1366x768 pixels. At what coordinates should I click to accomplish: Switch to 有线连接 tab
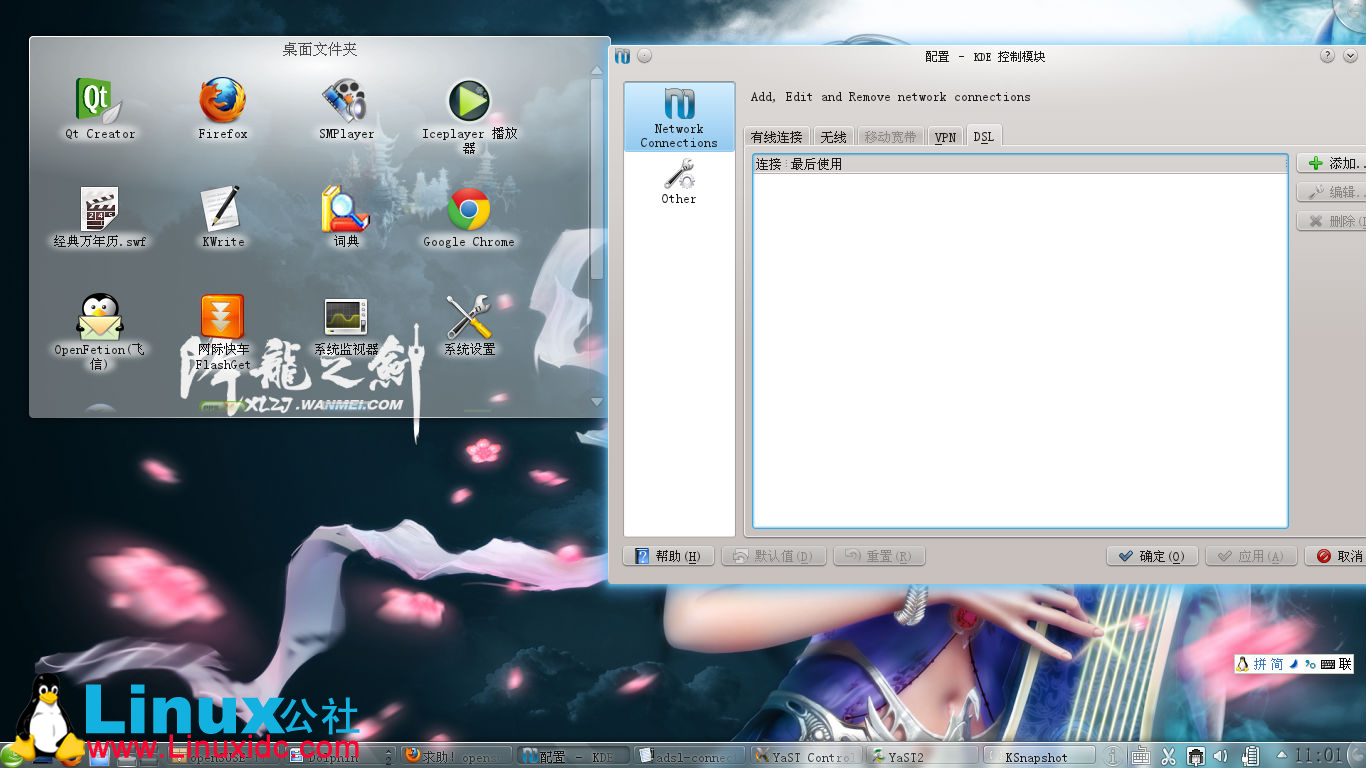click(777, 137)
